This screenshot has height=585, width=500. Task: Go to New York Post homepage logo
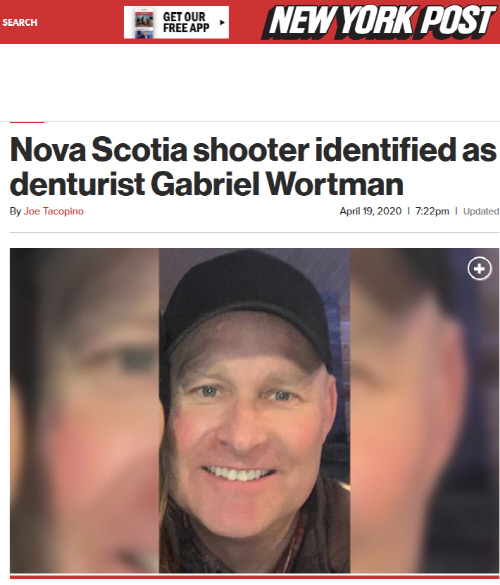click(381, 22)
